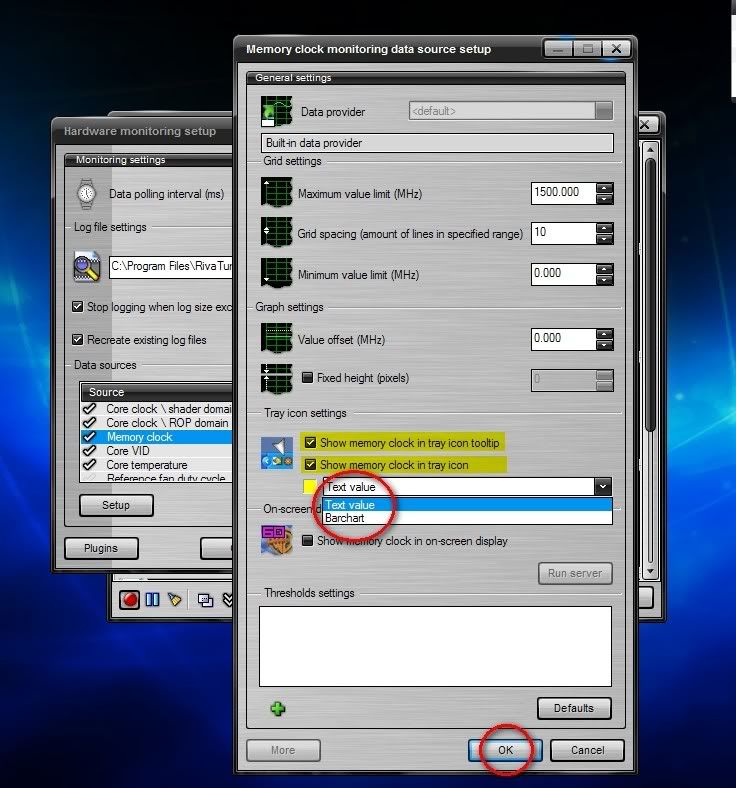Image resolution: width=736 pixels, height=788 pixels.
Task: Click the log file browse magnifier icon
Action: [87, 267]
